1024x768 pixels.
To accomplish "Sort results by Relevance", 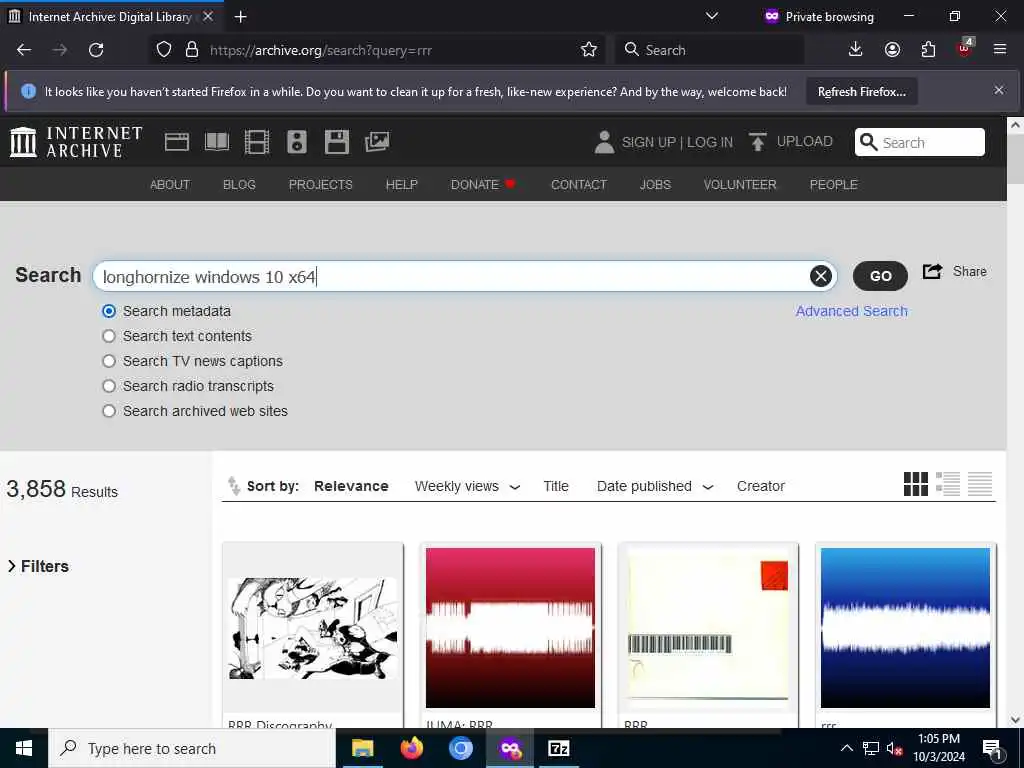I will tap(351, 487).
